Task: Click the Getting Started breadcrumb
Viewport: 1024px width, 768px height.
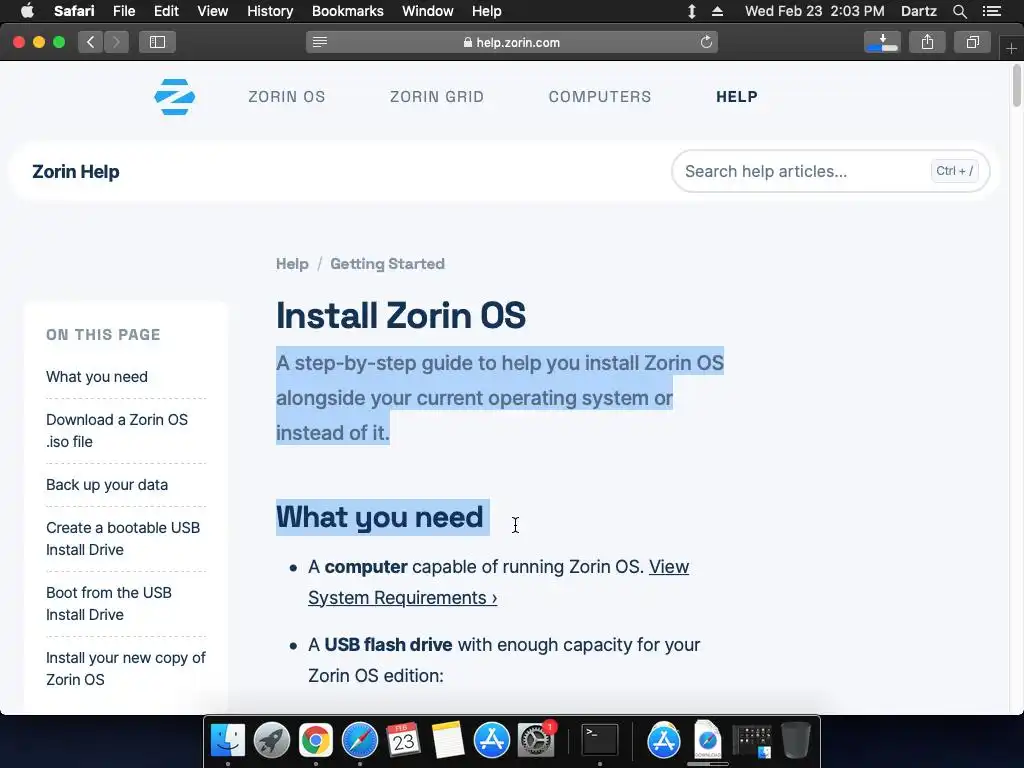Action: (387, 264)
